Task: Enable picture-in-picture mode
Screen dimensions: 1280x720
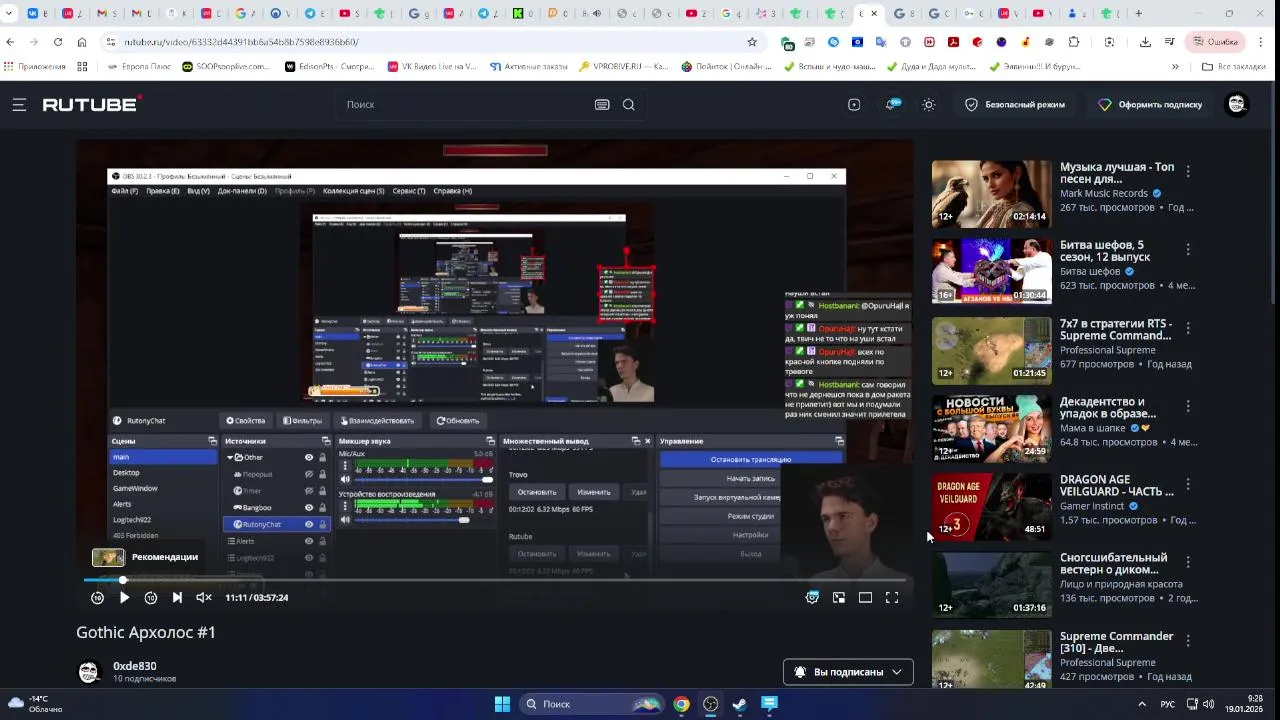Action: pyautogui.click(x=839, y=597)
